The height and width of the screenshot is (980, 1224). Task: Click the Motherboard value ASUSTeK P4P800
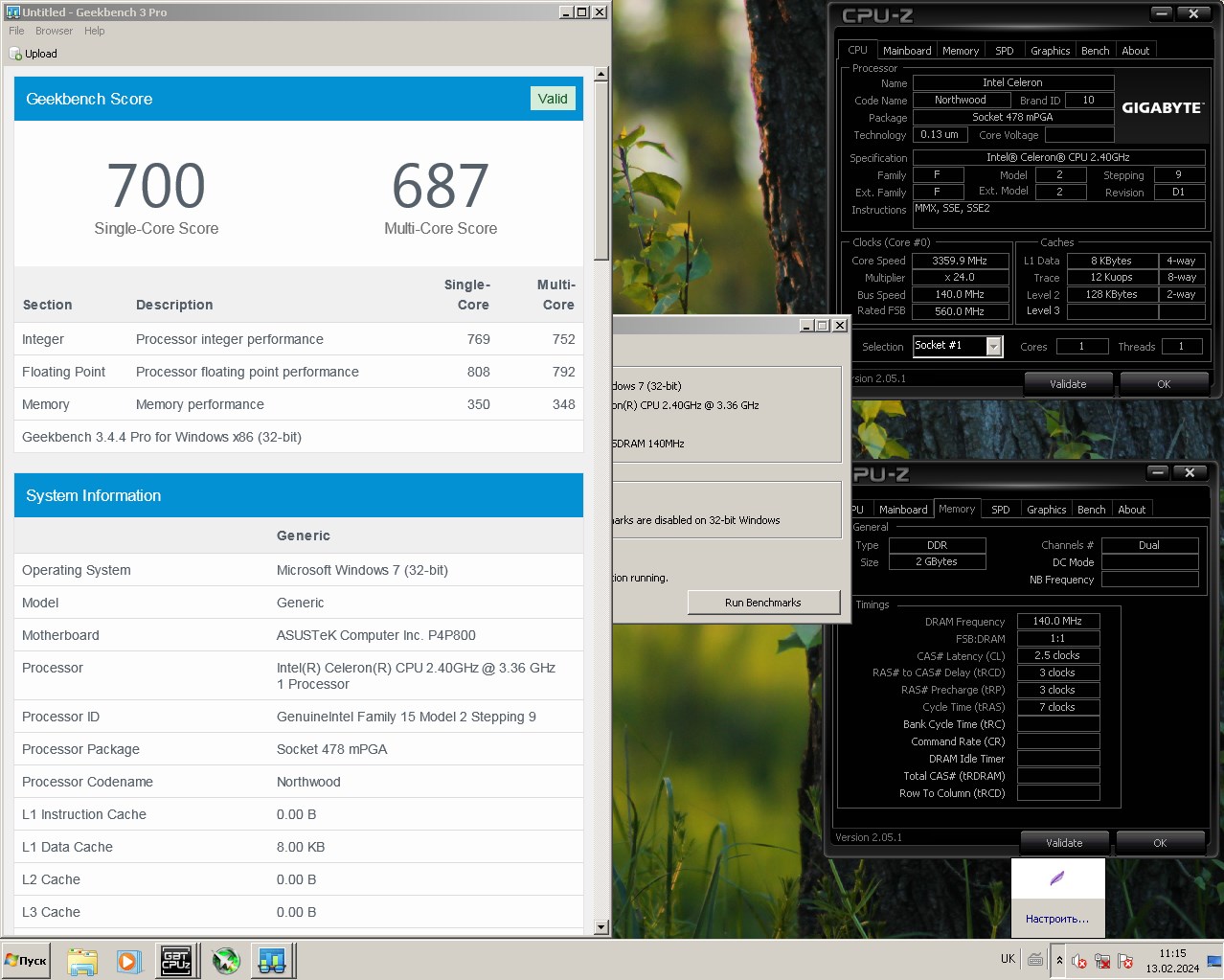coord(376,635)
